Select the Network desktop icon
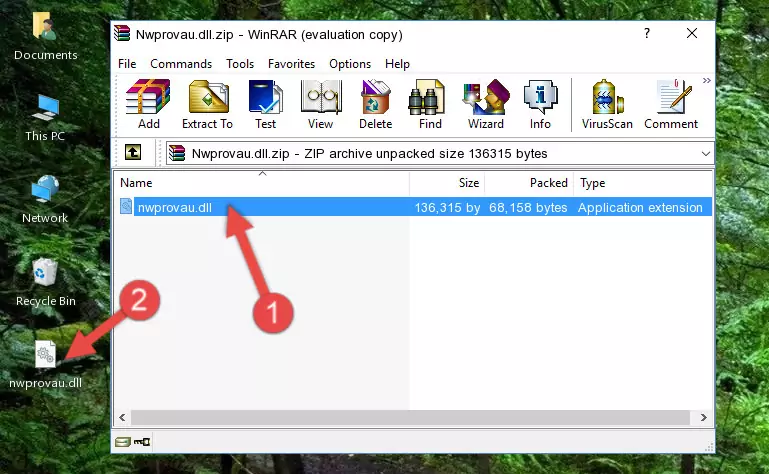Viewport: 769px width, 474px height. coord(45,199)
